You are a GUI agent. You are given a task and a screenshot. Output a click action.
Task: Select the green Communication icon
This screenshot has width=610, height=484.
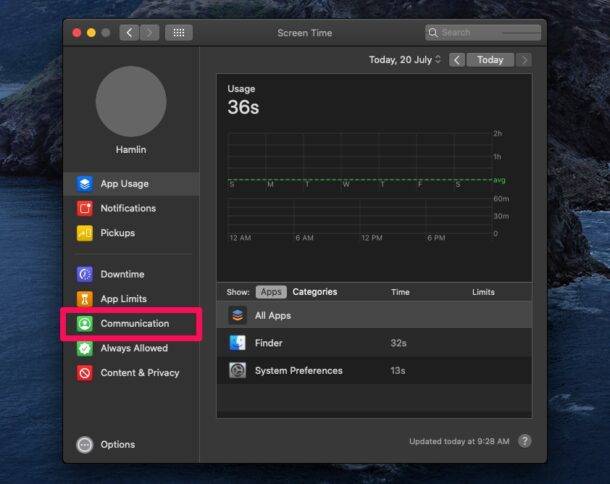[84, 323]
